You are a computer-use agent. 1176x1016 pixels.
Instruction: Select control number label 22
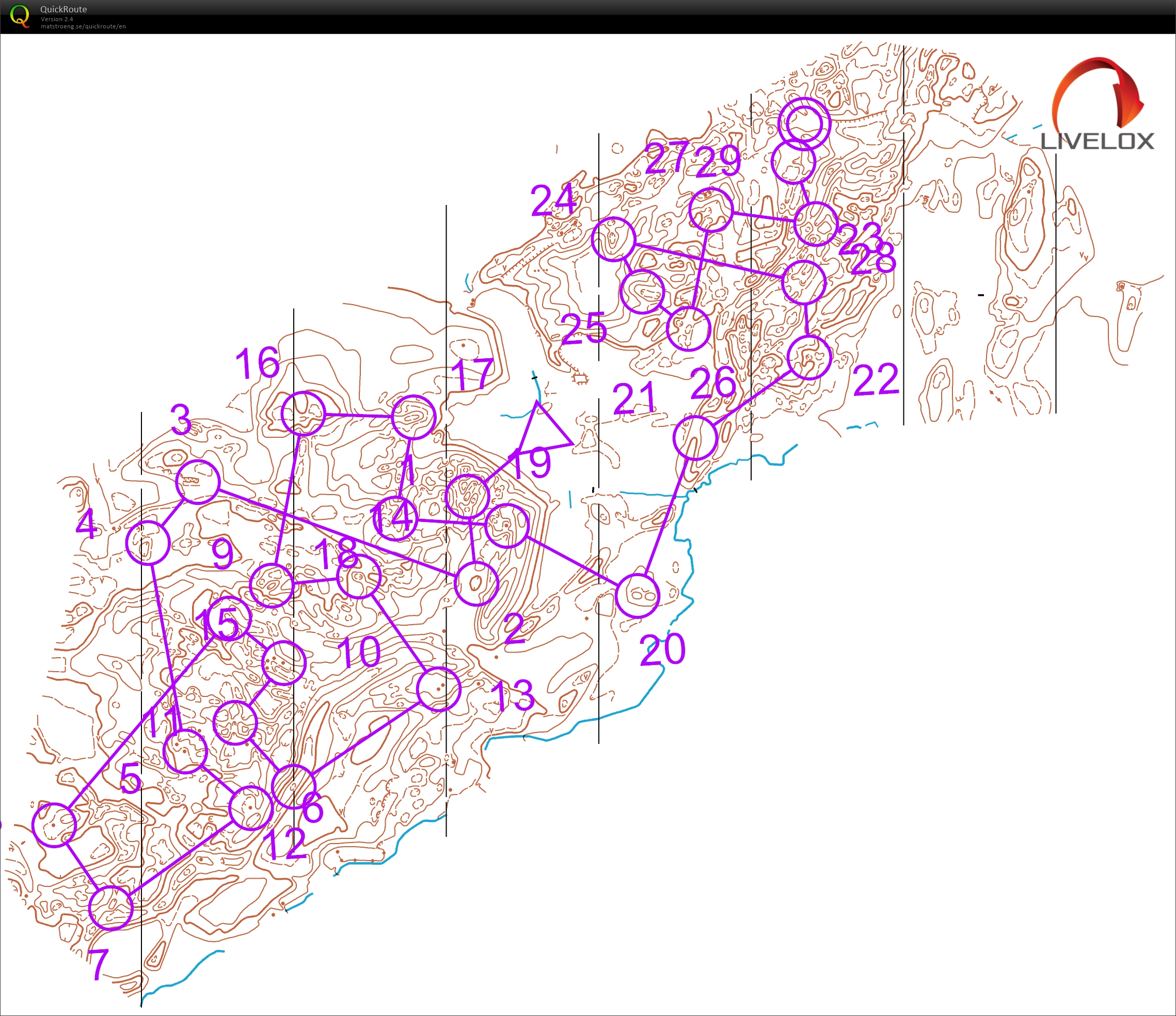(877, 380)
